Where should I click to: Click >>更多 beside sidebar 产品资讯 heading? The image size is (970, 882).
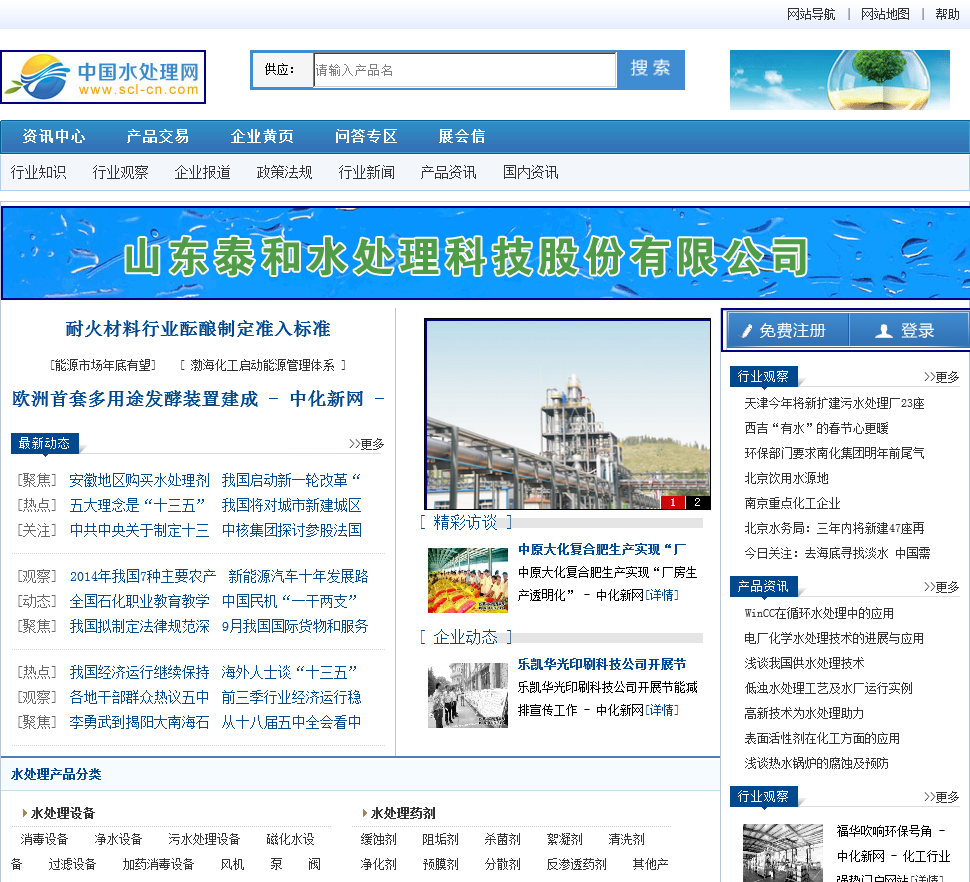[941, 586]
